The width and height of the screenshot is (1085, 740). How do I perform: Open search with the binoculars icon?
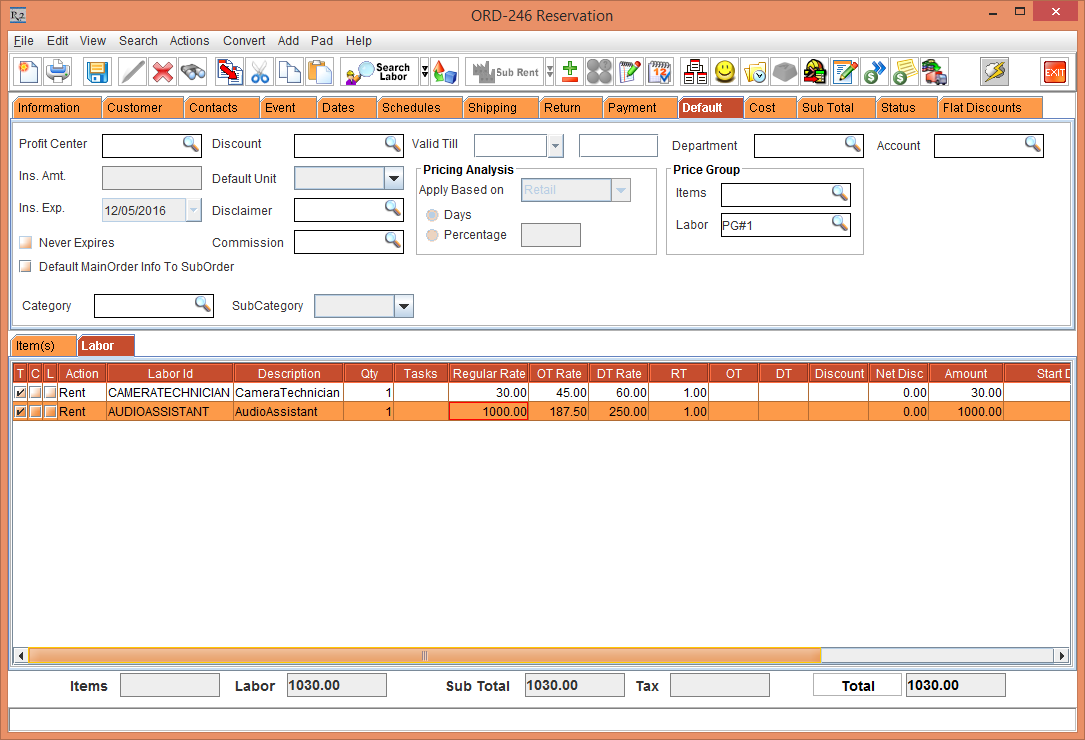(x=193, y=72)
